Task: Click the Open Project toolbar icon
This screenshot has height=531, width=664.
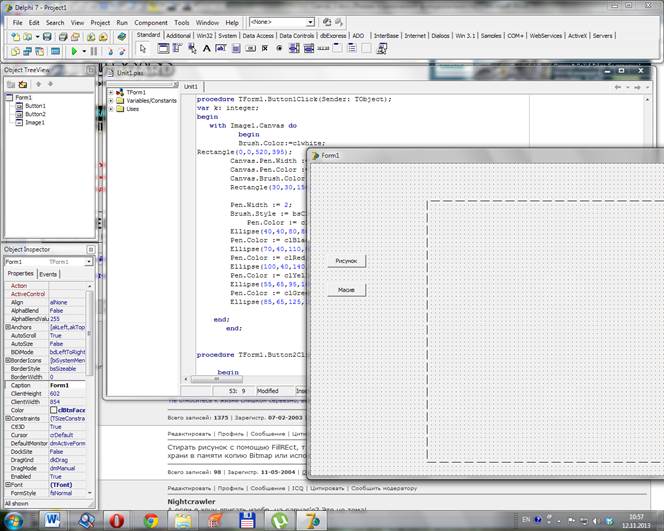Action: point(75,37)
